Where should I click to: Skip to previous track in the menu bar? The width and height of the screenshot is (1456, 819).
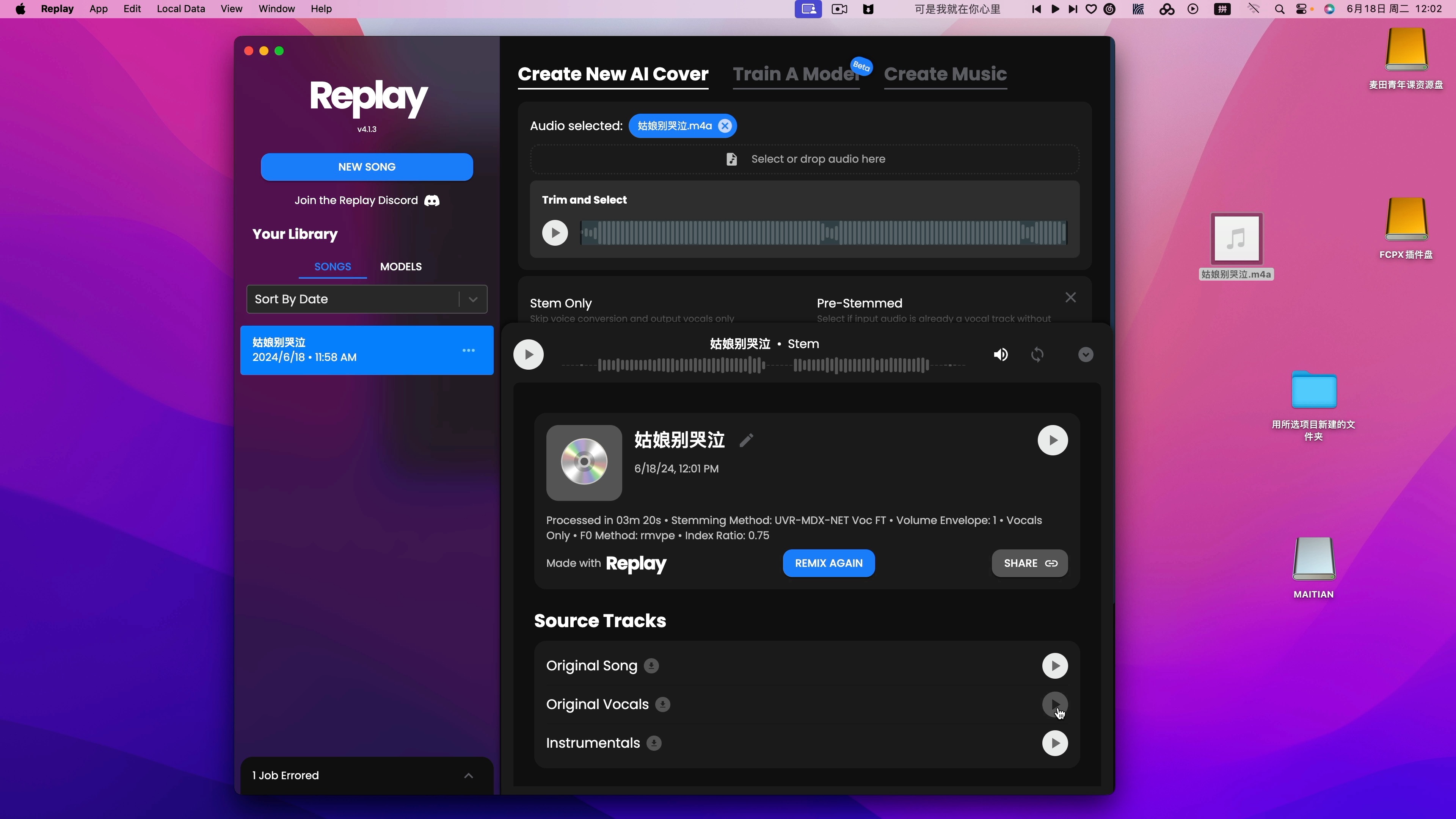point(1036,9)
